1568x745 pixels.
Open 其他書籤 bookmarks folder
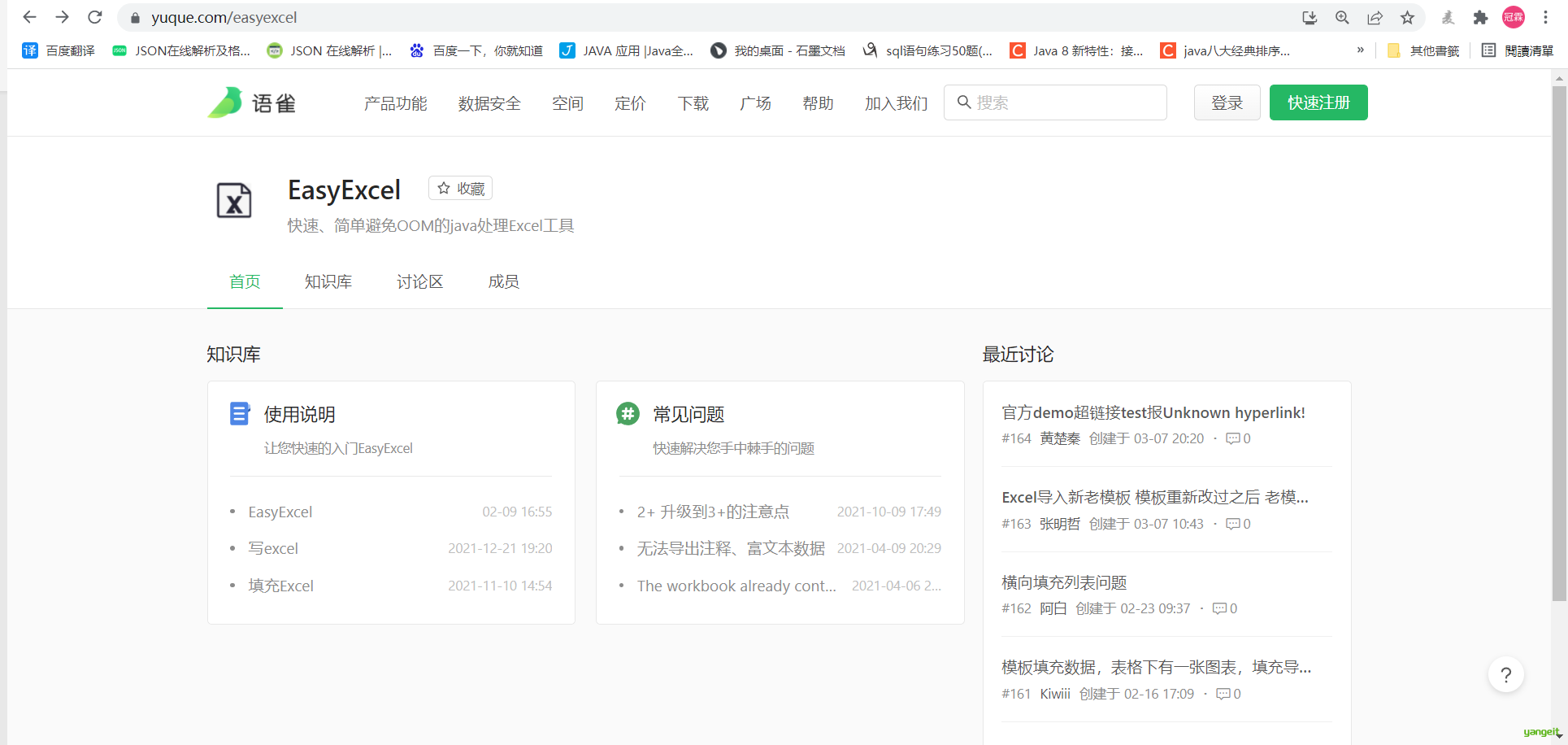click(x=1422, y=50)
